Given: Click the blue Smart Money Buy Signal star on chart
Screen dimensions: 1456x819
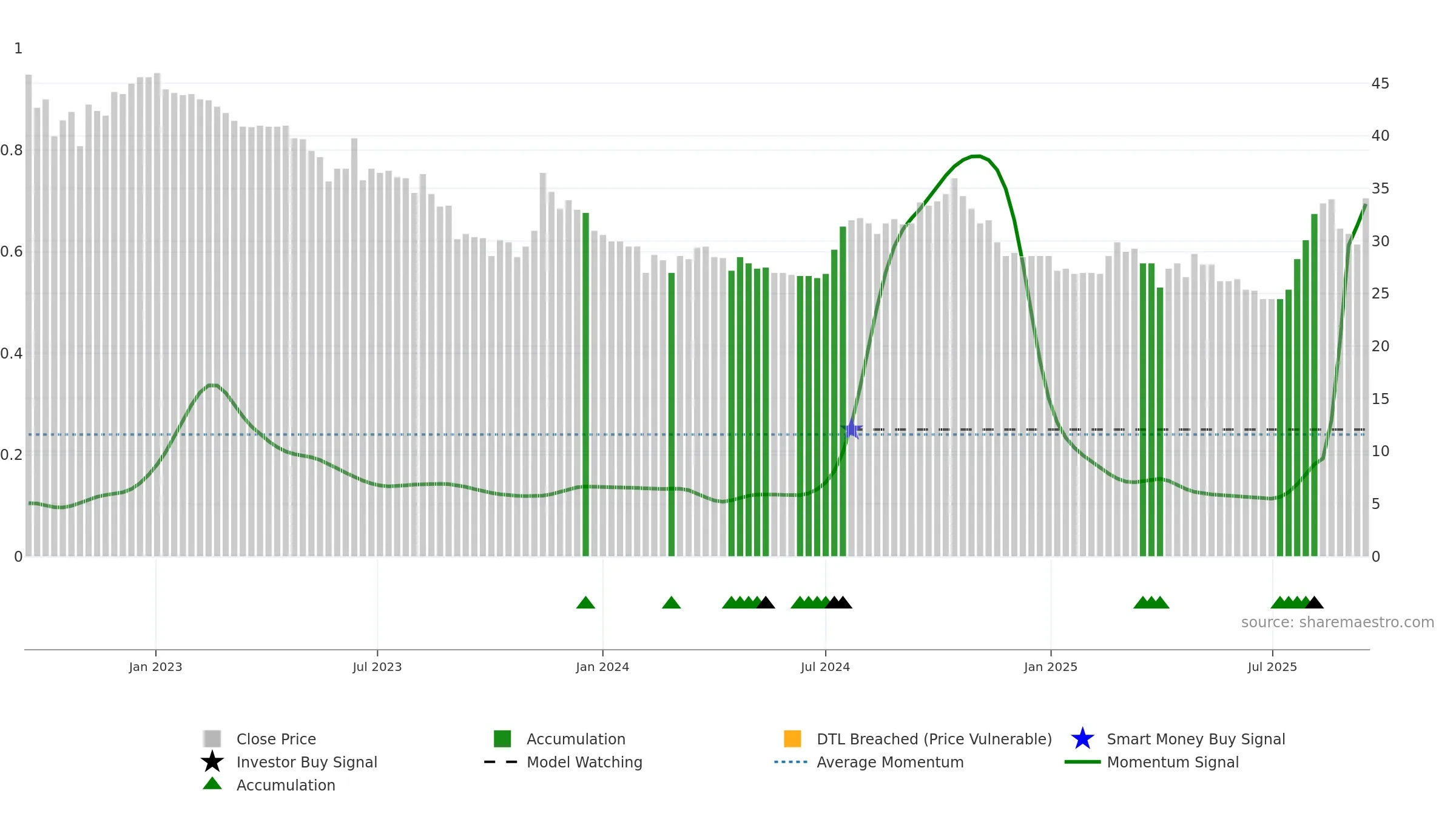Looking at the screenshot, I should (852, 429).
